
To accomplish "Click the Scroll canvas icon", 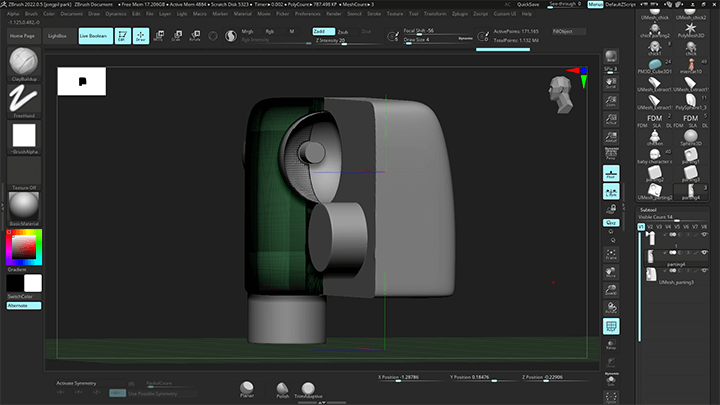I will pos(611,83).
